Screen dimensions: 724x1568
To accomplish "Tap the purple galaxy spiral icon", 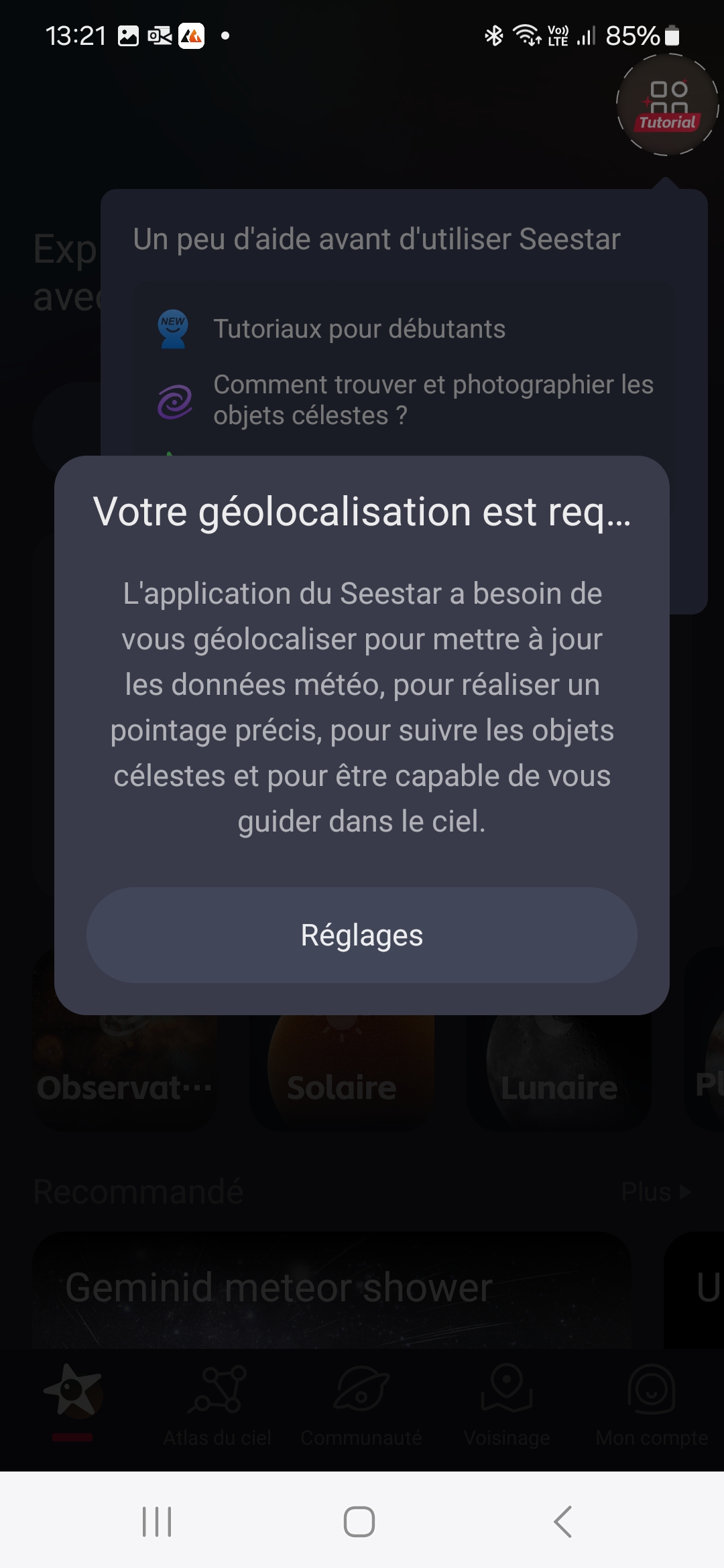I will point(174,401).
